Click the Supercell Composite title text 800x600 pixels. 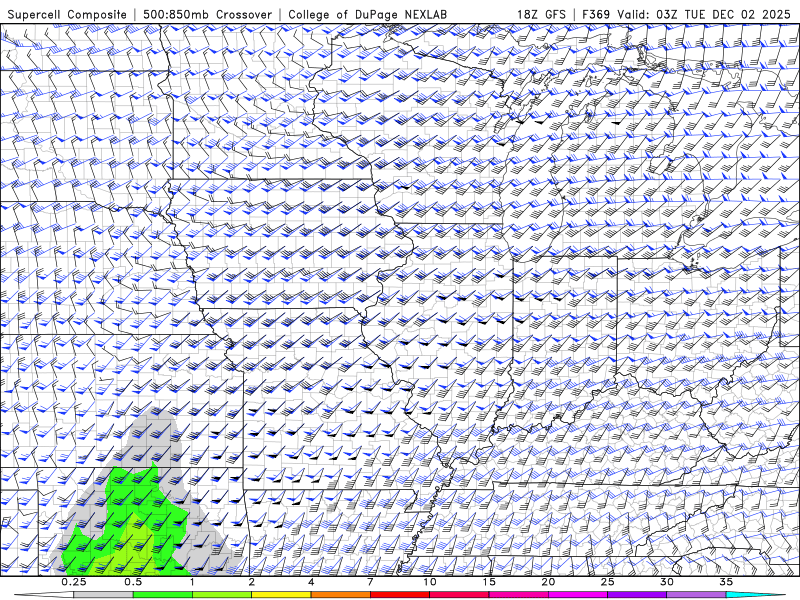[67, 14]
